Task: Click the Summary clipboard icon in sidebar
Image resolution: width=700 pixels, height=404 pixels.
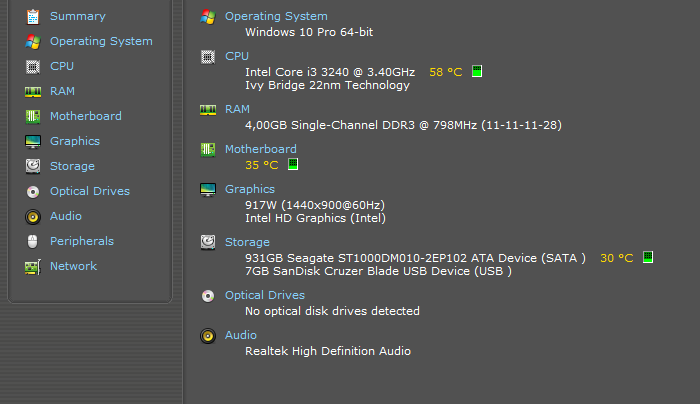Action: (33, 17)
